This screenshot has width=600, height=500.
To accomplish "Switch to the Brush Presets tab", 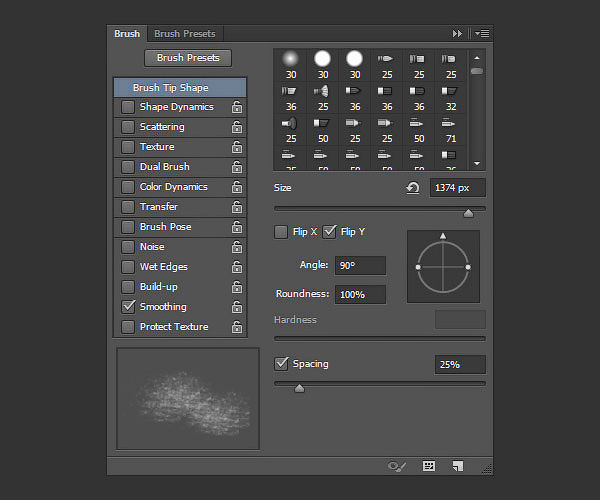I will point(185,34).
